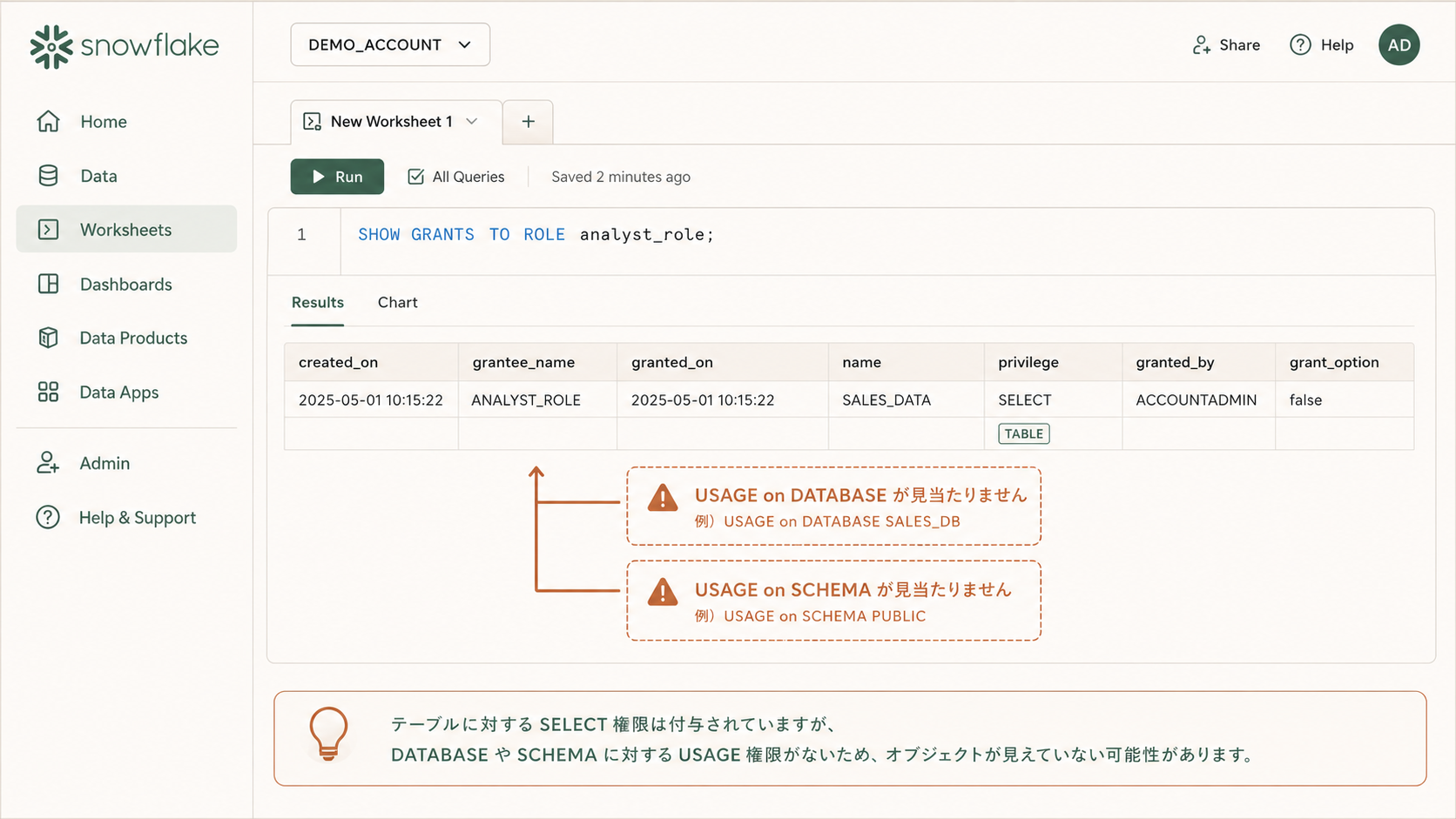Screen dimensions: 1456x819
Task: Switch to the Results tab
Action: point(318,302)
